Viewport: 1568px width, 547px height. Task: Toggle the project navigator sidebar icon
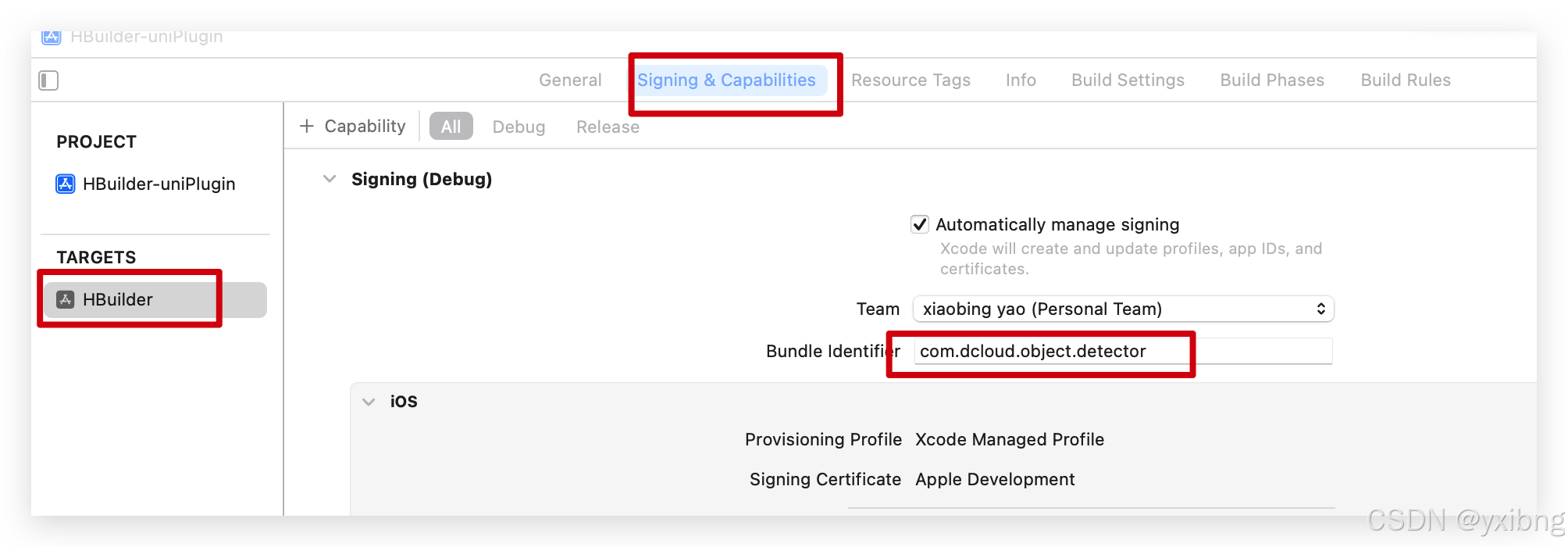48,80
